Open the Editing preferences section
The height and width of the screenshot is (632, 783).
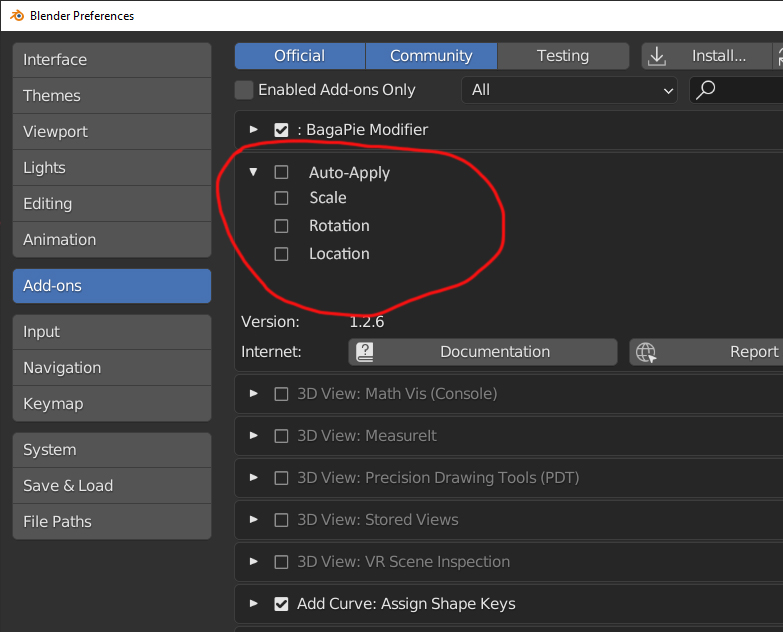point(112,204)
